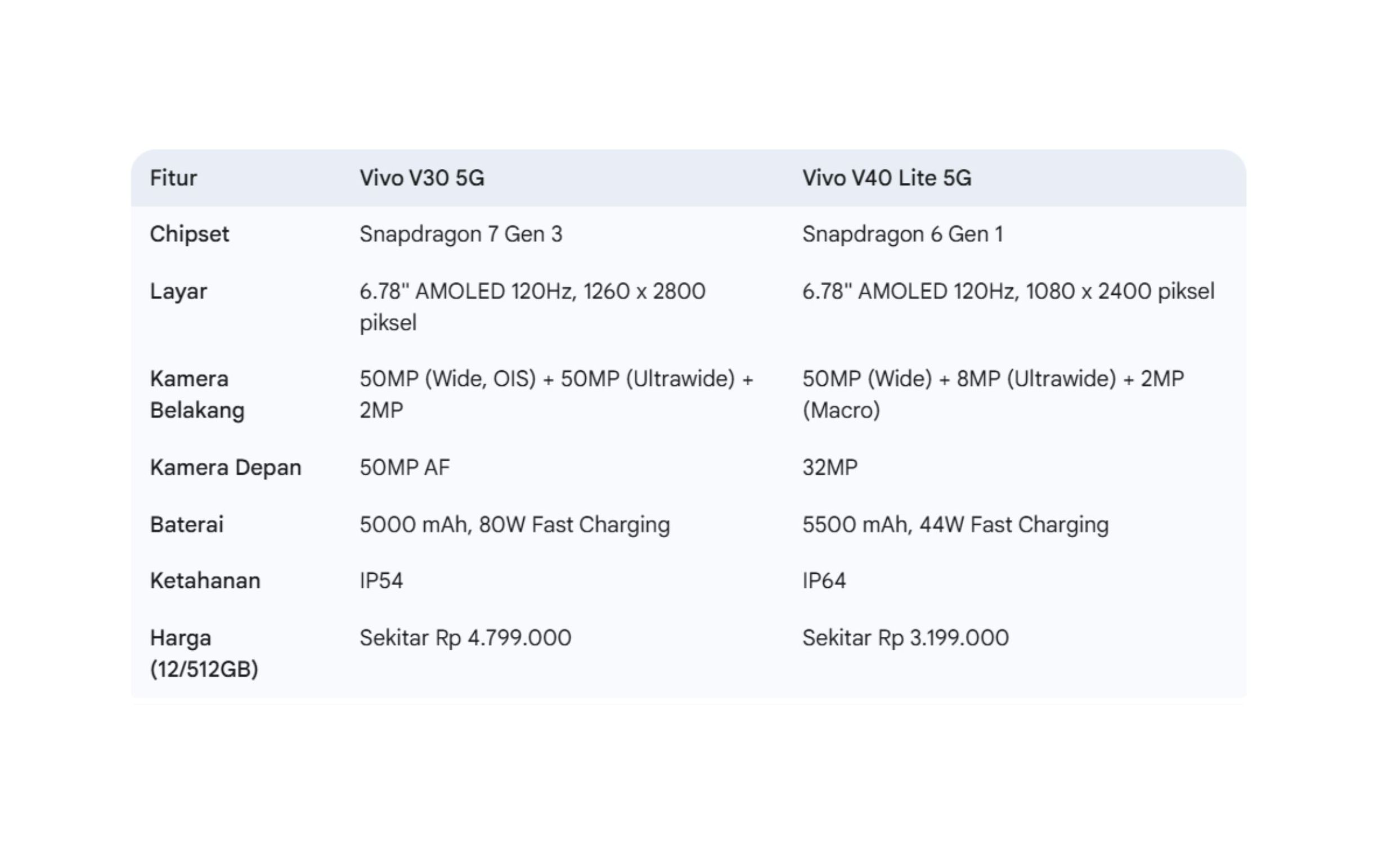Click the 50MP AF front camera cell
Screen dimensions: 1374x868
(x=405, y=467)
